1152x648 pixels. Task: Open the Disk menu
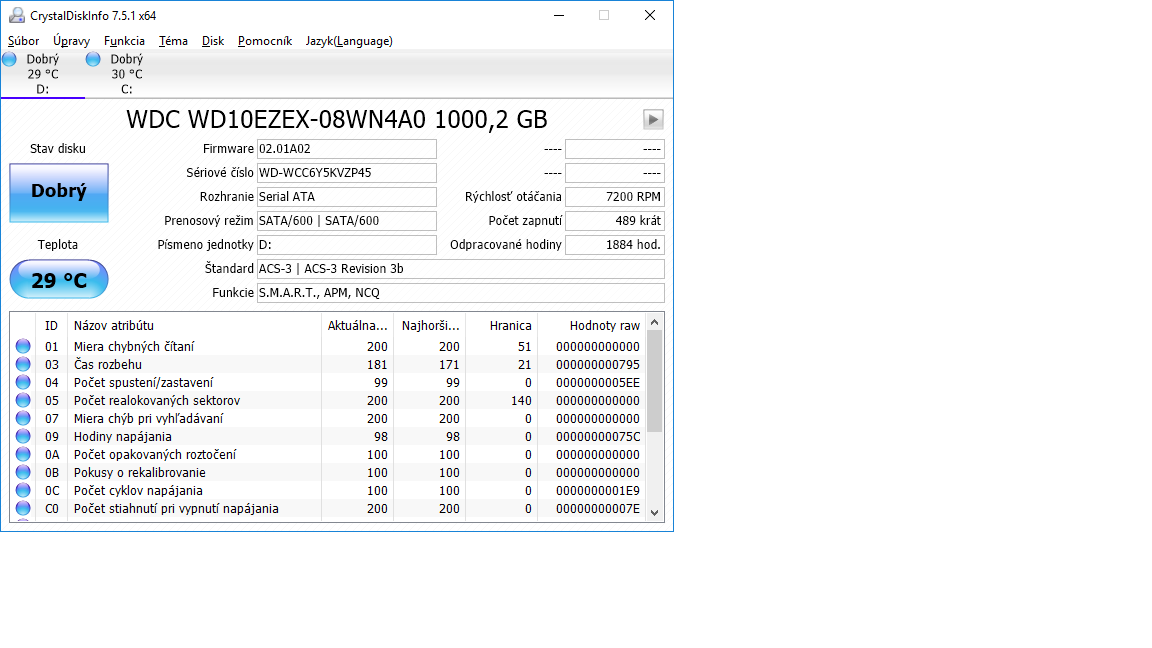[x=213, y=41]
